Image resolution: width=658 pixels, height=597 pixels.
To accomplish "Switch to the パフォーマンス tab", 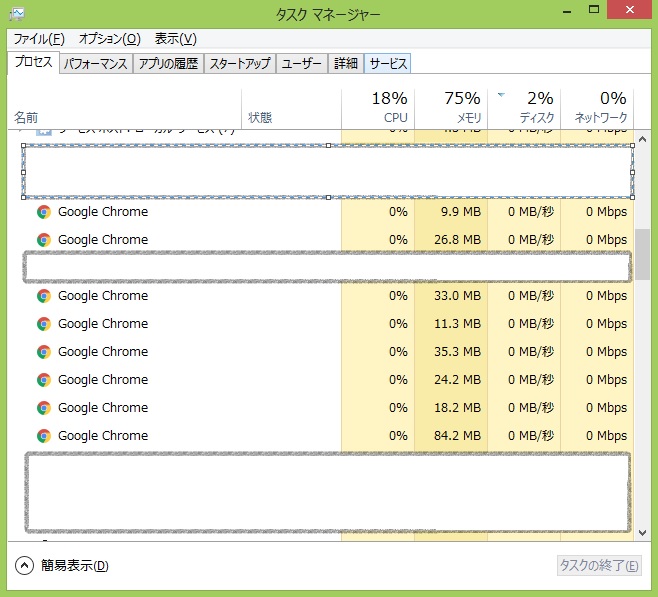I will click(96, 63).
